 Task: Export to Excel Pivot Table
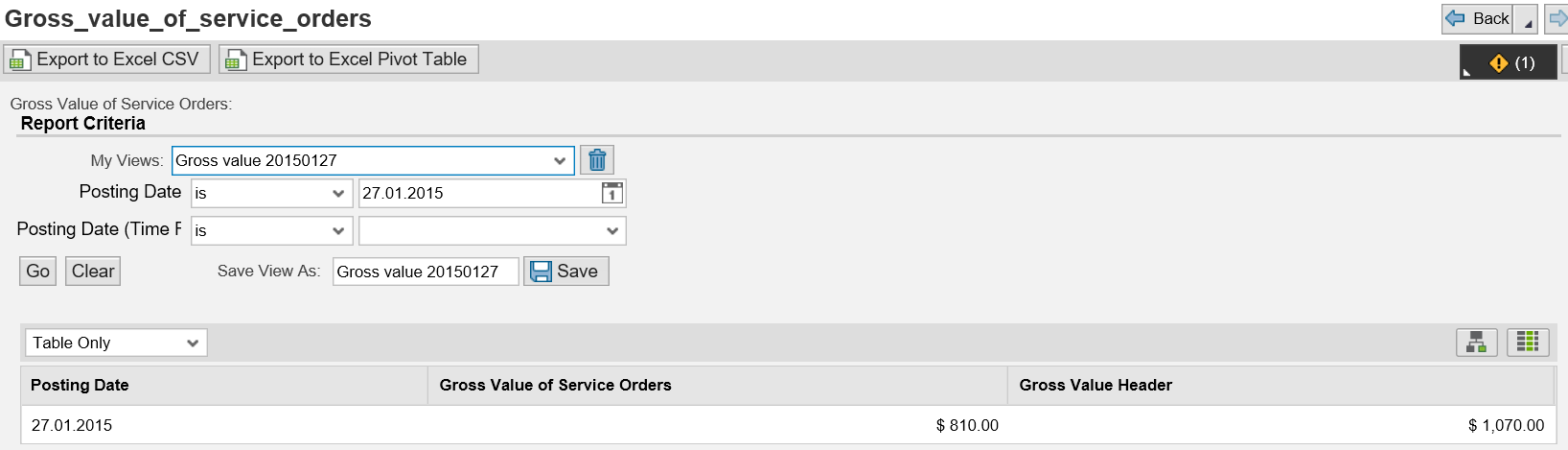pyautogui.click(x=349, y=59)
